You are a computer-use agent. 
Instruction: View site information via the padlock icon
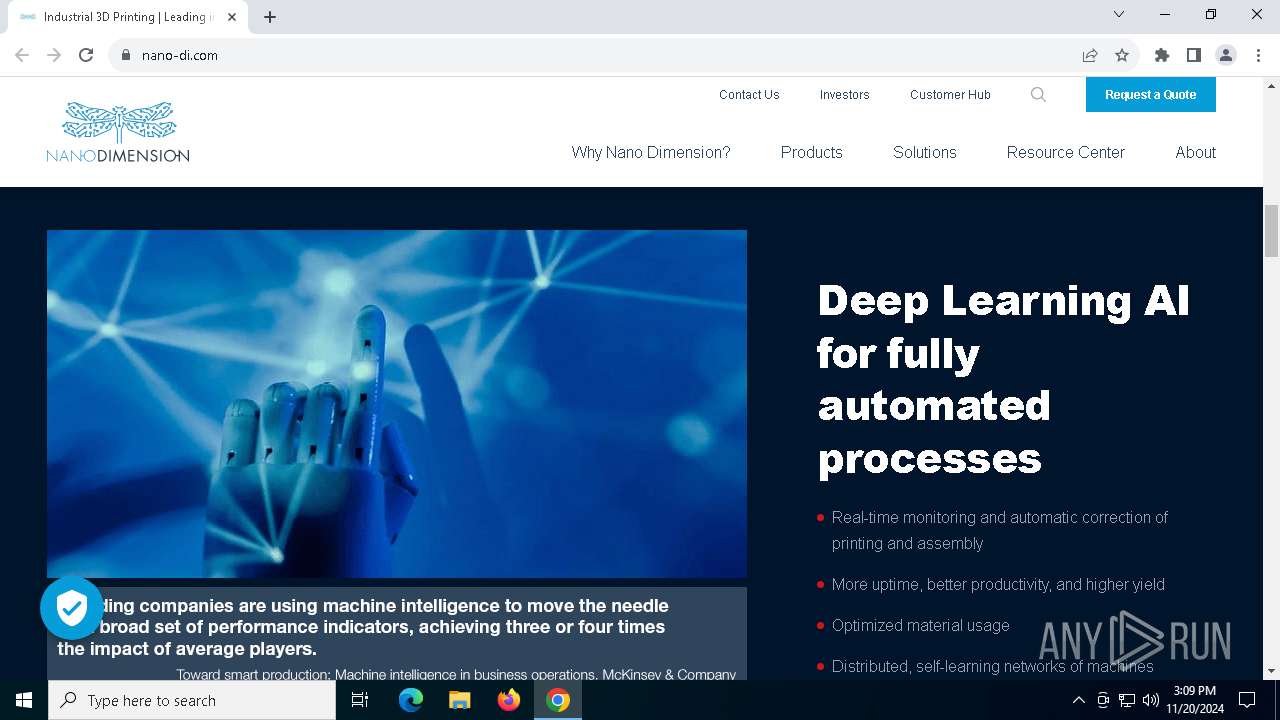coord(126,55)
